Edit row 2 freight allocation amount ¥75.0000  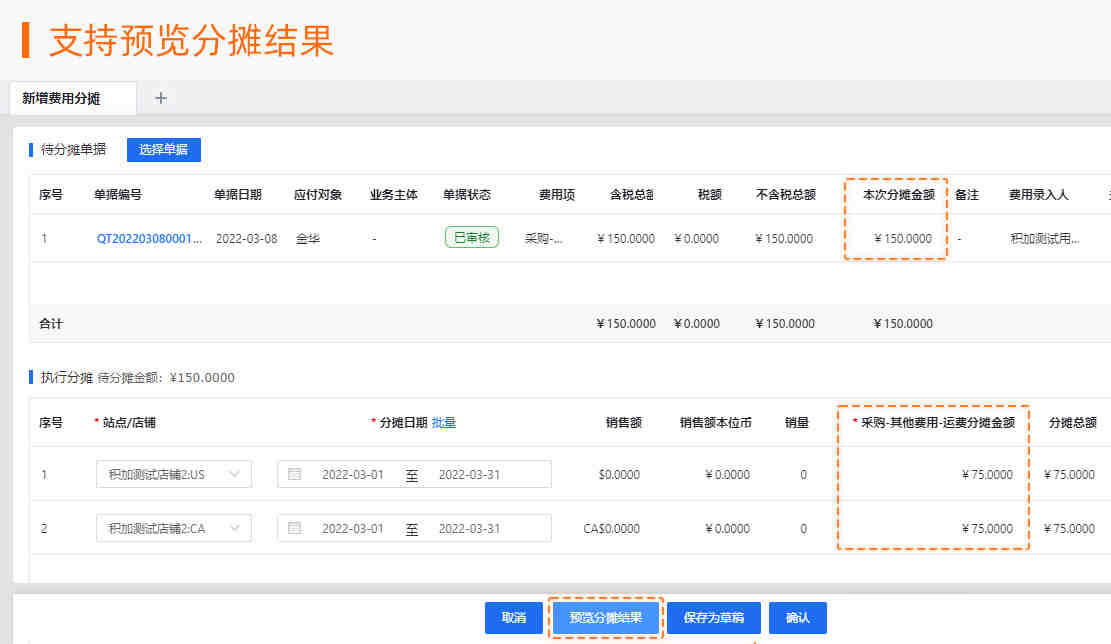pos(987,529)
